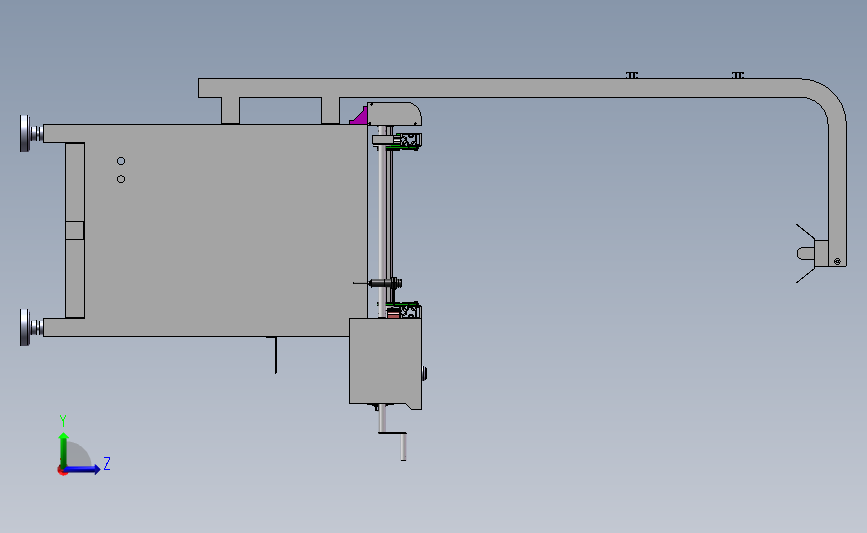The height and width of the screenshot is (533, 867).
Task: Select the upper small circular hole on the panel
Action: click(121, 161)
